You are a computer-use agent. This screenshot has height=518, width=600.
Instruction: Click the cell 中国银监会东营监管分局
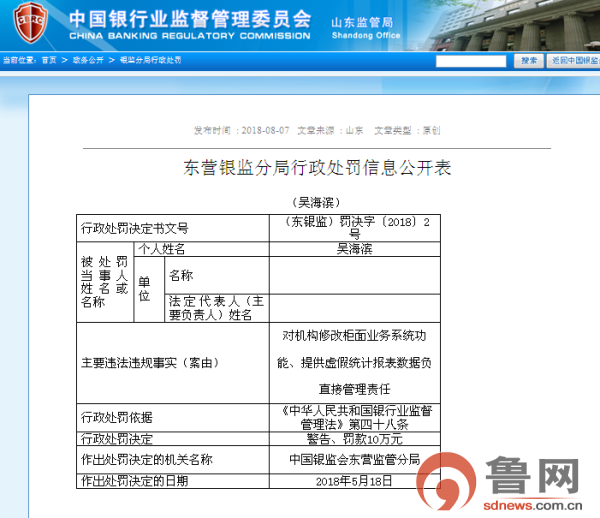[355, 459]
